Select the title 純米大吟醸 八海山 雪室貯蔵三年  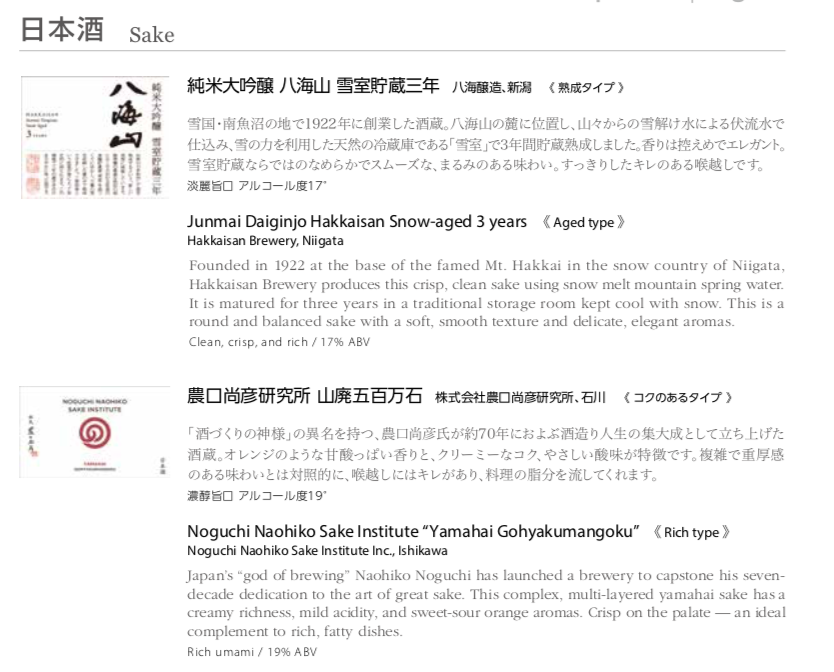(313, 86)
